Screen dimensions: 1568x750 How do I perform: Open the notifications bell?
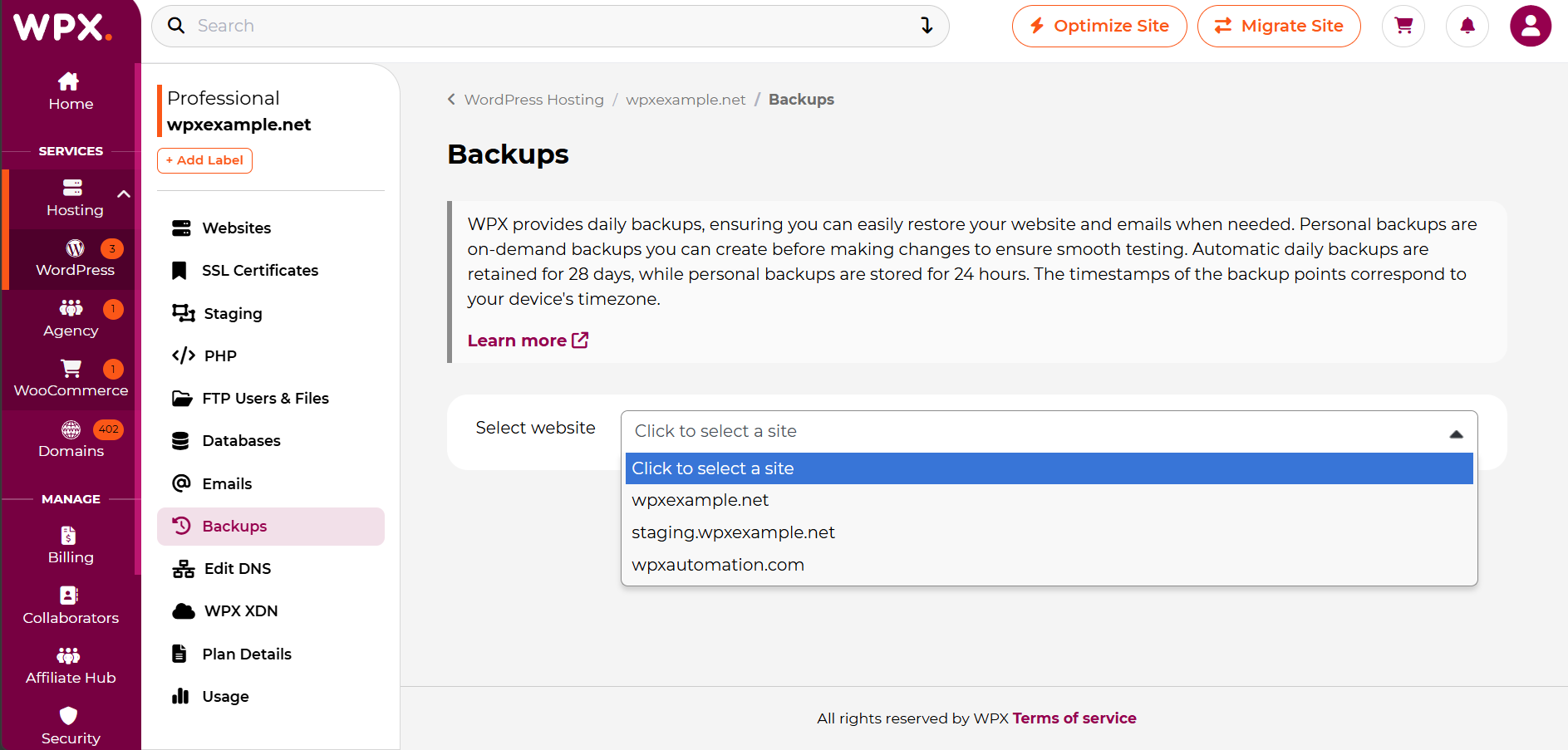1467,26
